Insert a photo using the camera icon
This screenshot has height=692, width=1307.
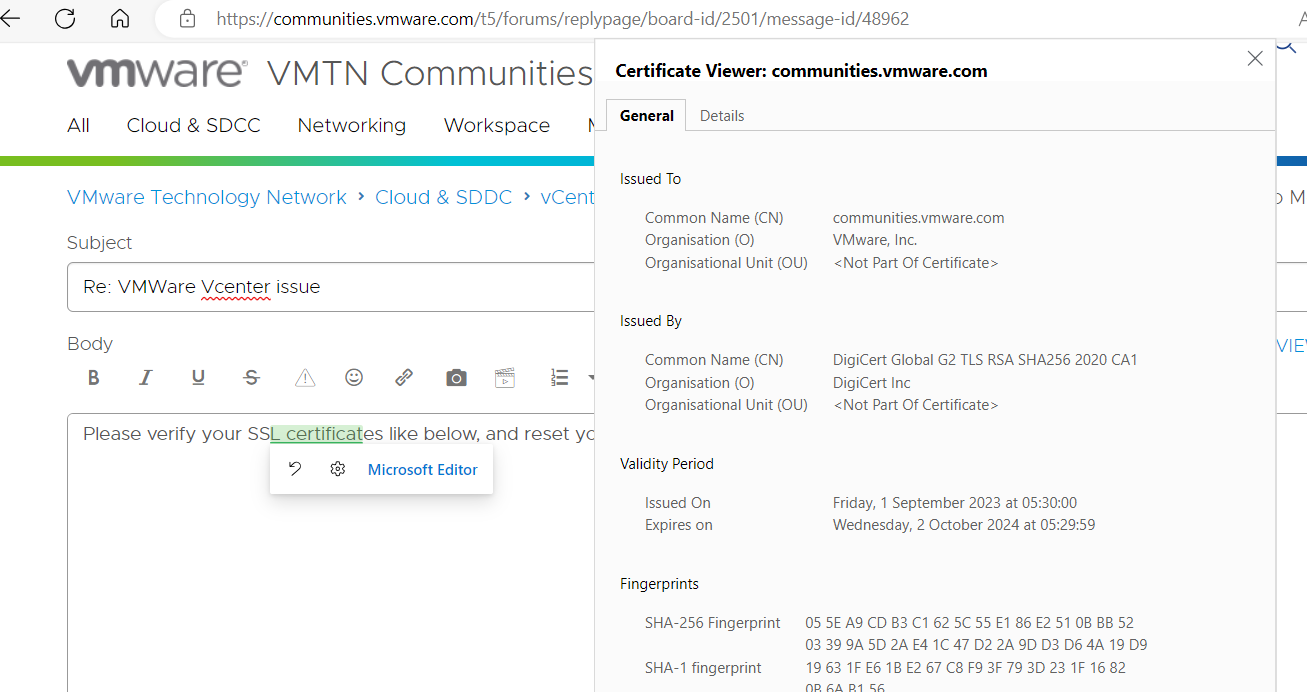(x=455, y=377)
